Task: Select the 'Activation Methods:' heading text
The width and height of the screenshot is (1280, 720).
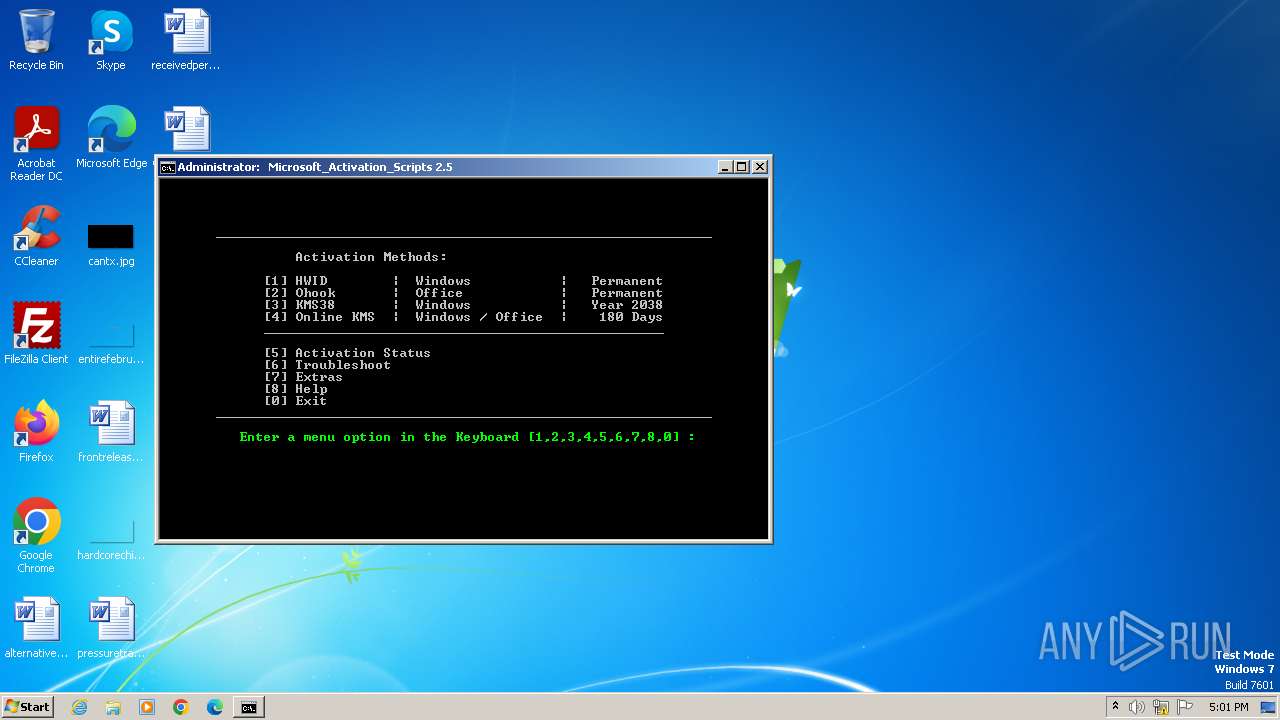Action: pyautogui.click(x=371, y=257)
